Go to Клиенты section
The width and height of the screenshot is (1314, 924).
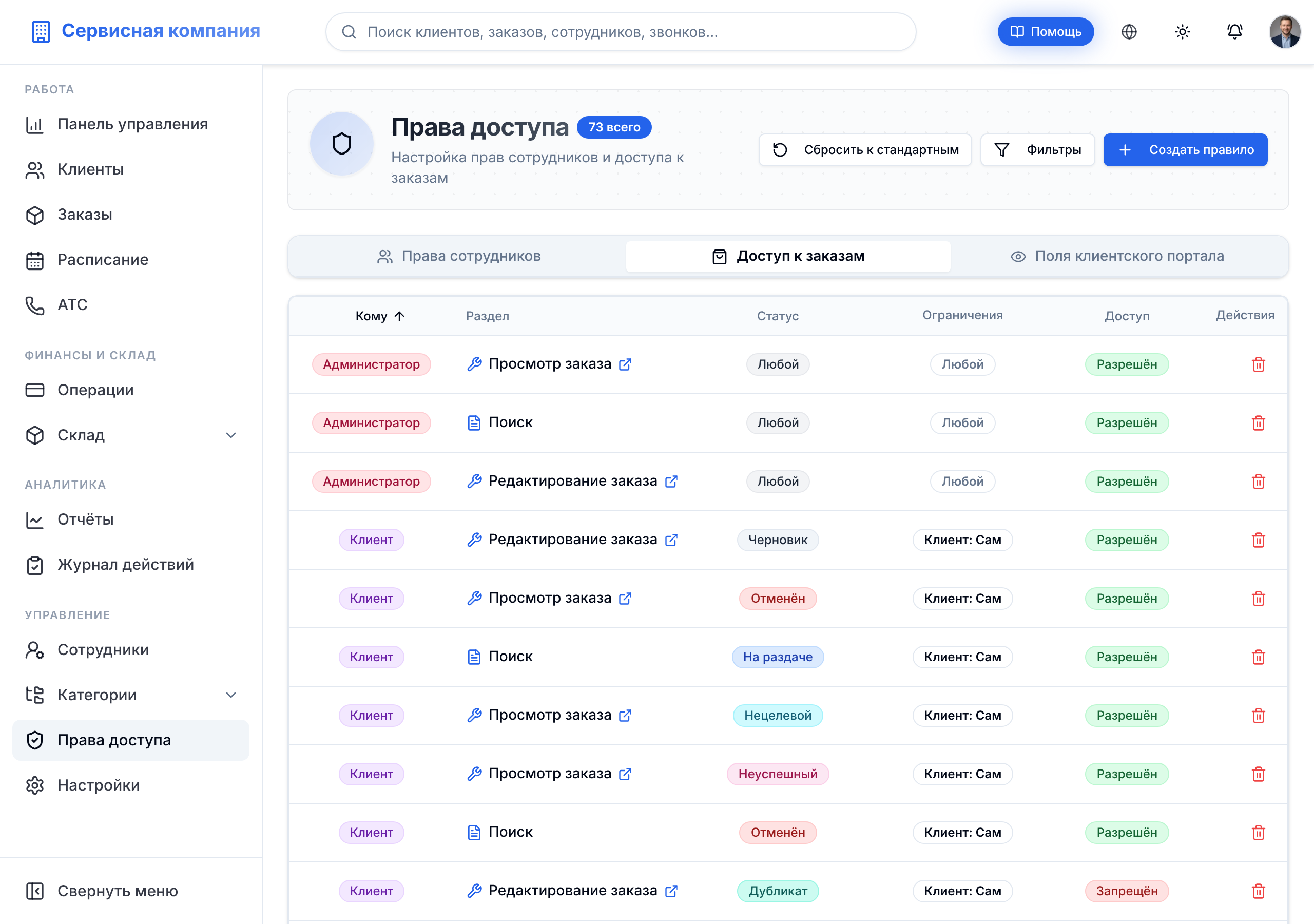click(x=130, y=169)
